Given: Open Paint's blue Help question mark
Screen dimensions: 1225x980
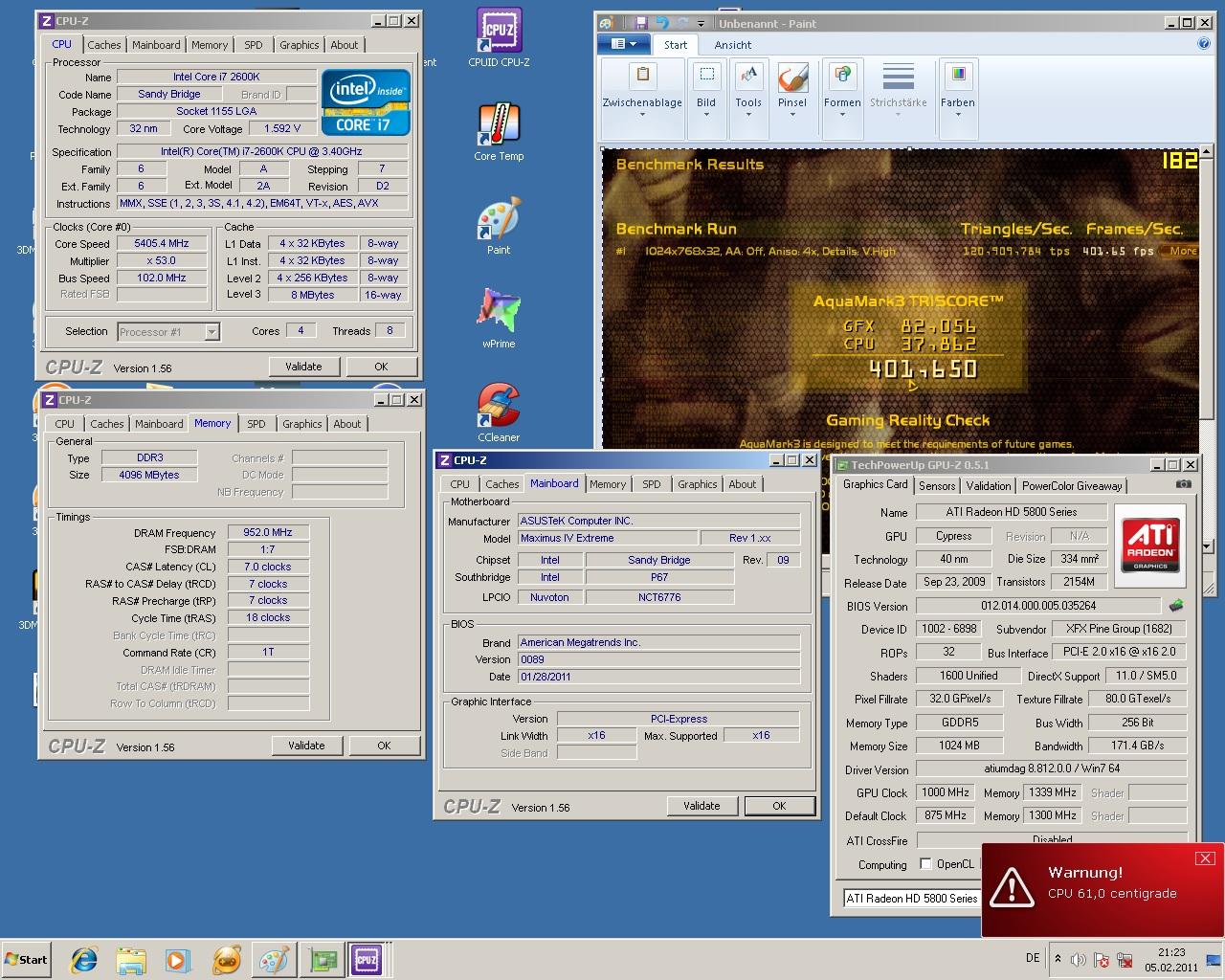Looking at the screenshot, I should (1204, 43).
